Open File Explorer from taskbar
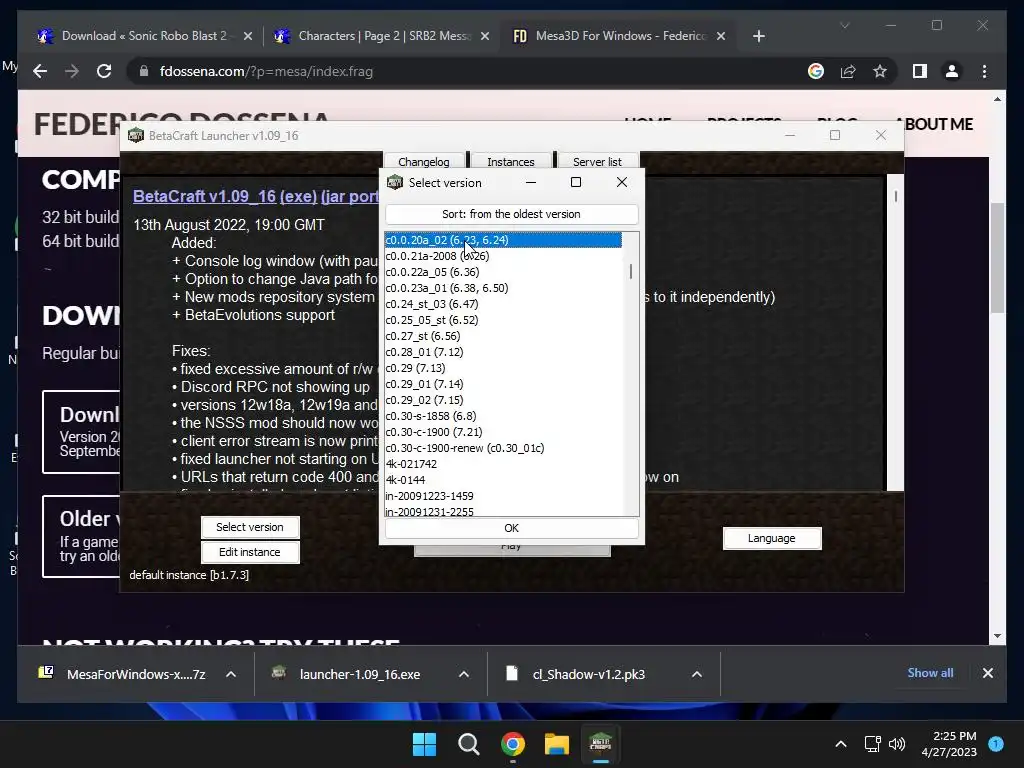This screenshot has height=768, width=1024. click(557, 744)
